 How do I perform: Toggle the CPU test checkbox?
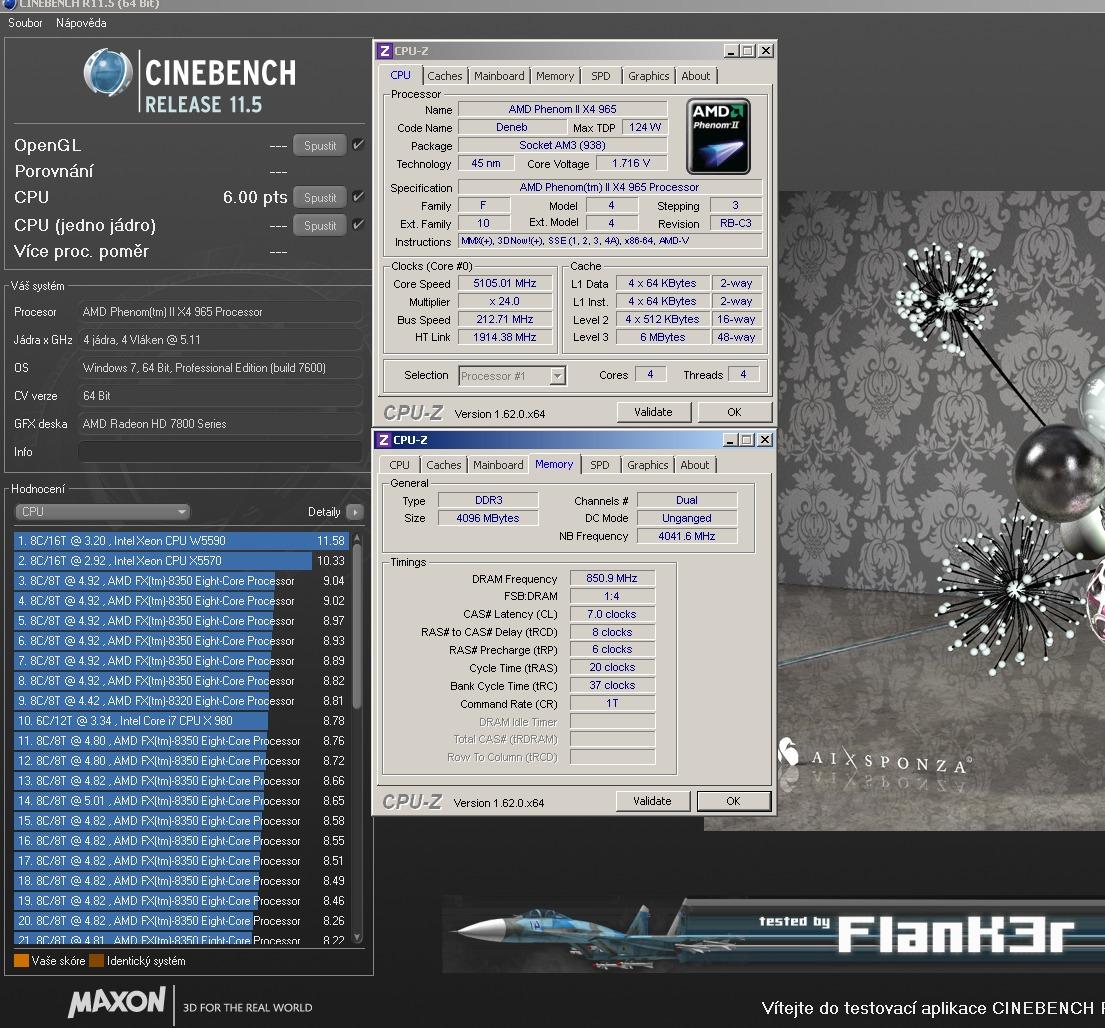358,197
